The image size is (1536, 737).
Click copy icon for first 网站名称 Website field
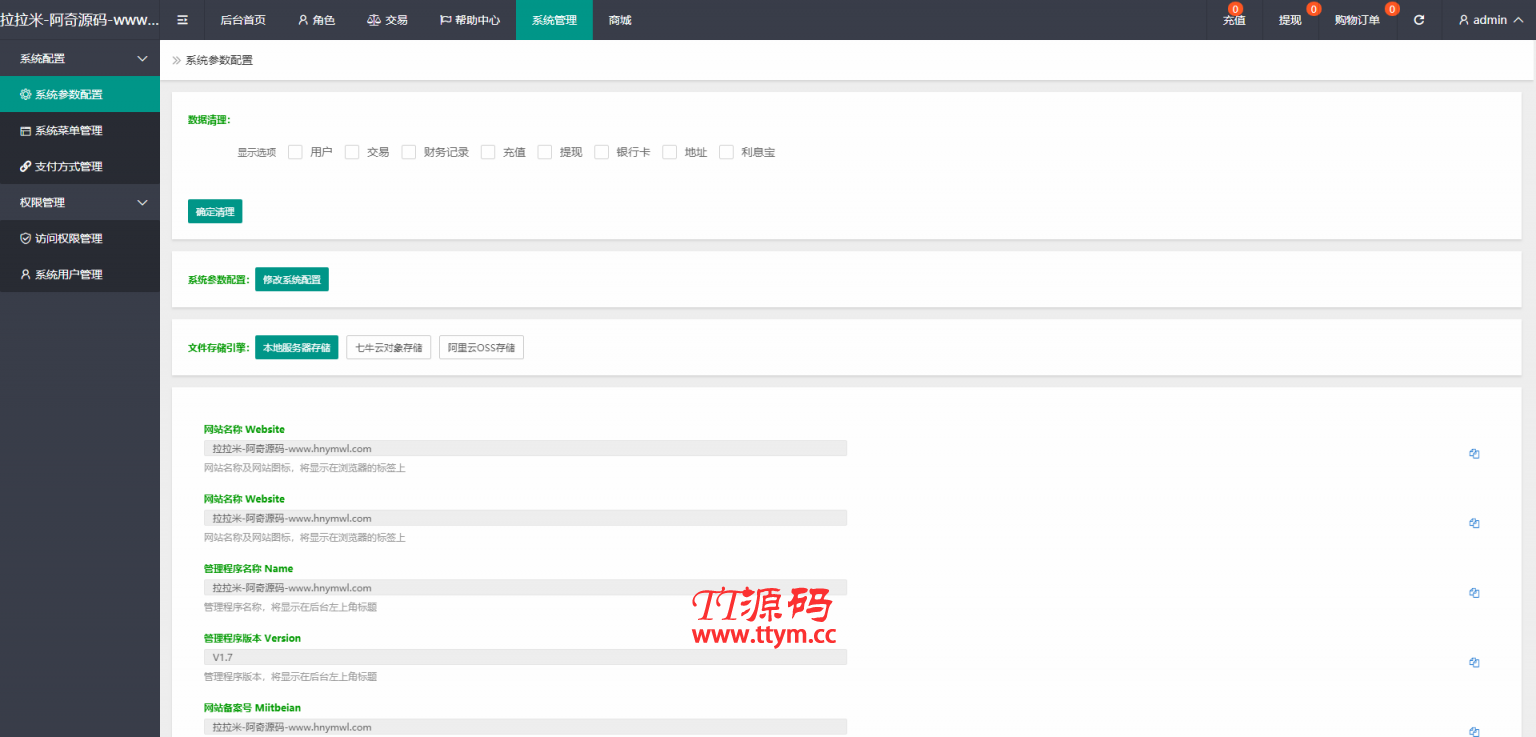[1474, 454]
